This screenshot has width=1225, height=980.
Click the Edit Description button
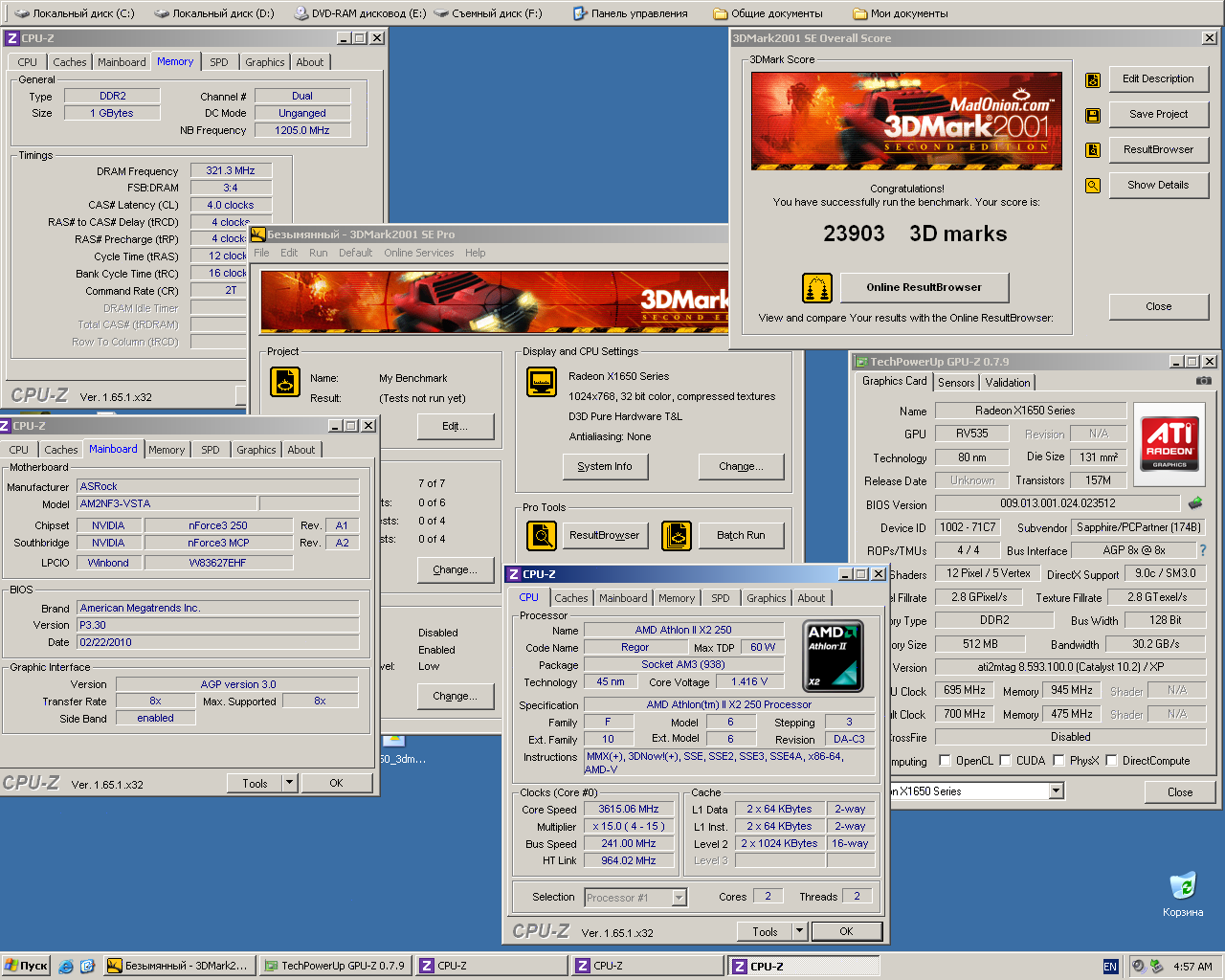pyautogui.click(x=1158, y=79)
